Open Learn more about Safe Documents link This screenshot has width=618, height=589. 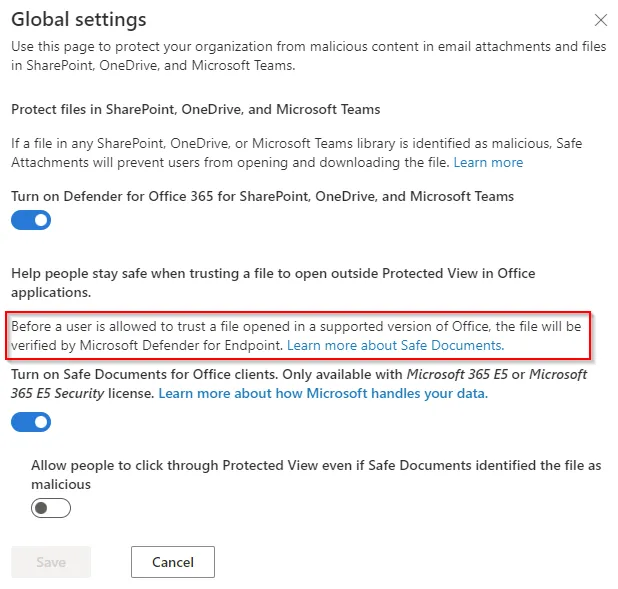click(x=395, y=345)
